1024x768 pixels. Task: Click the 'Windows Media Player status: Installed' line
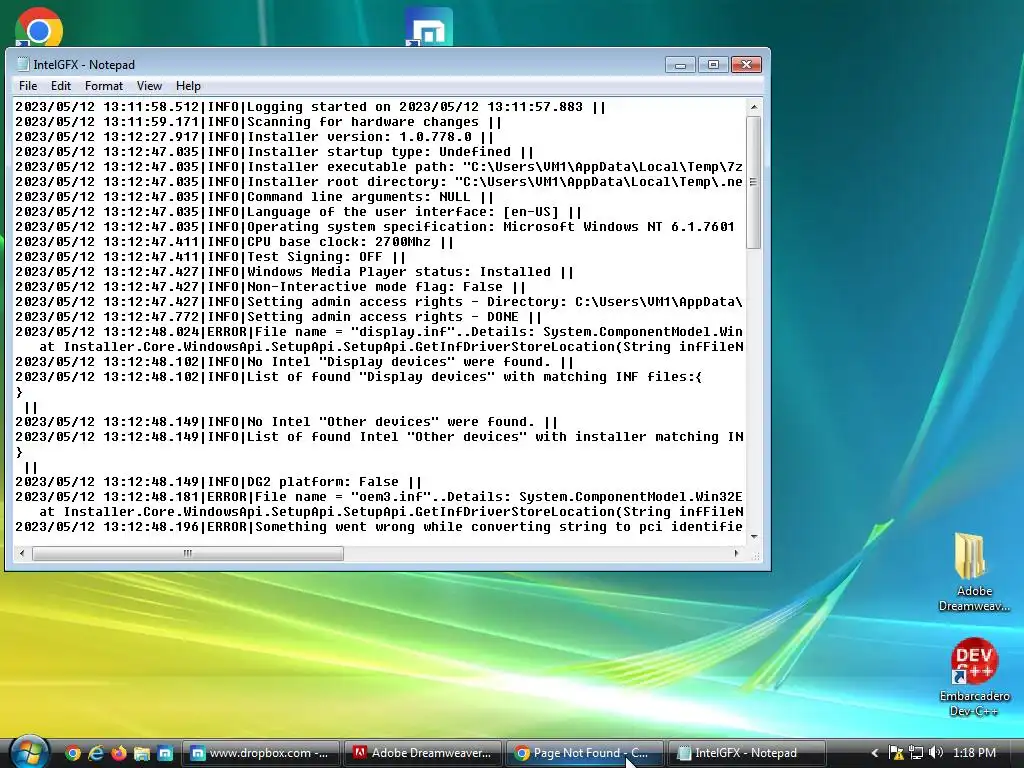pos(295,272)
